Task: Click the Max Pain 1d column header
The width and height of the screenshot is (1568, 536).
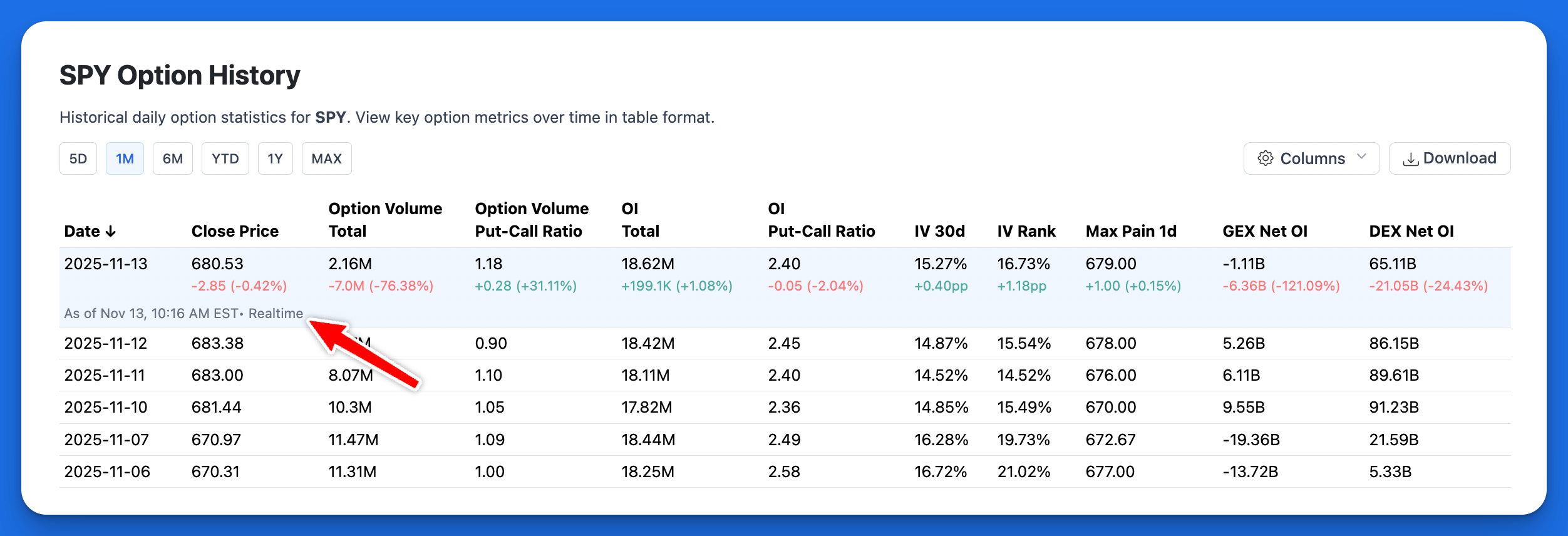Action: [x=1131, y=231]
